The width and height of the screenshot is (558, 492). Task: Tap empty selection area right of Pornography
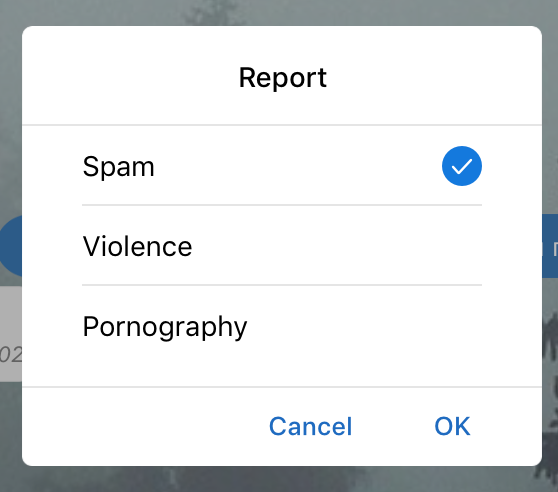tap(363, 327)
